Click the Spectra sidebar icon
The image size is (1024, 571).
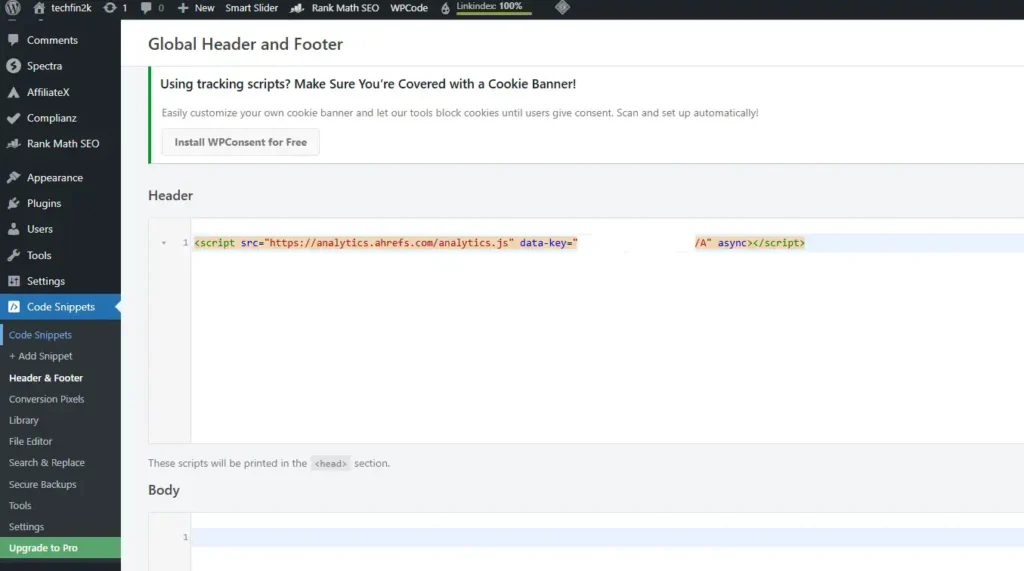tap(14, 66)
